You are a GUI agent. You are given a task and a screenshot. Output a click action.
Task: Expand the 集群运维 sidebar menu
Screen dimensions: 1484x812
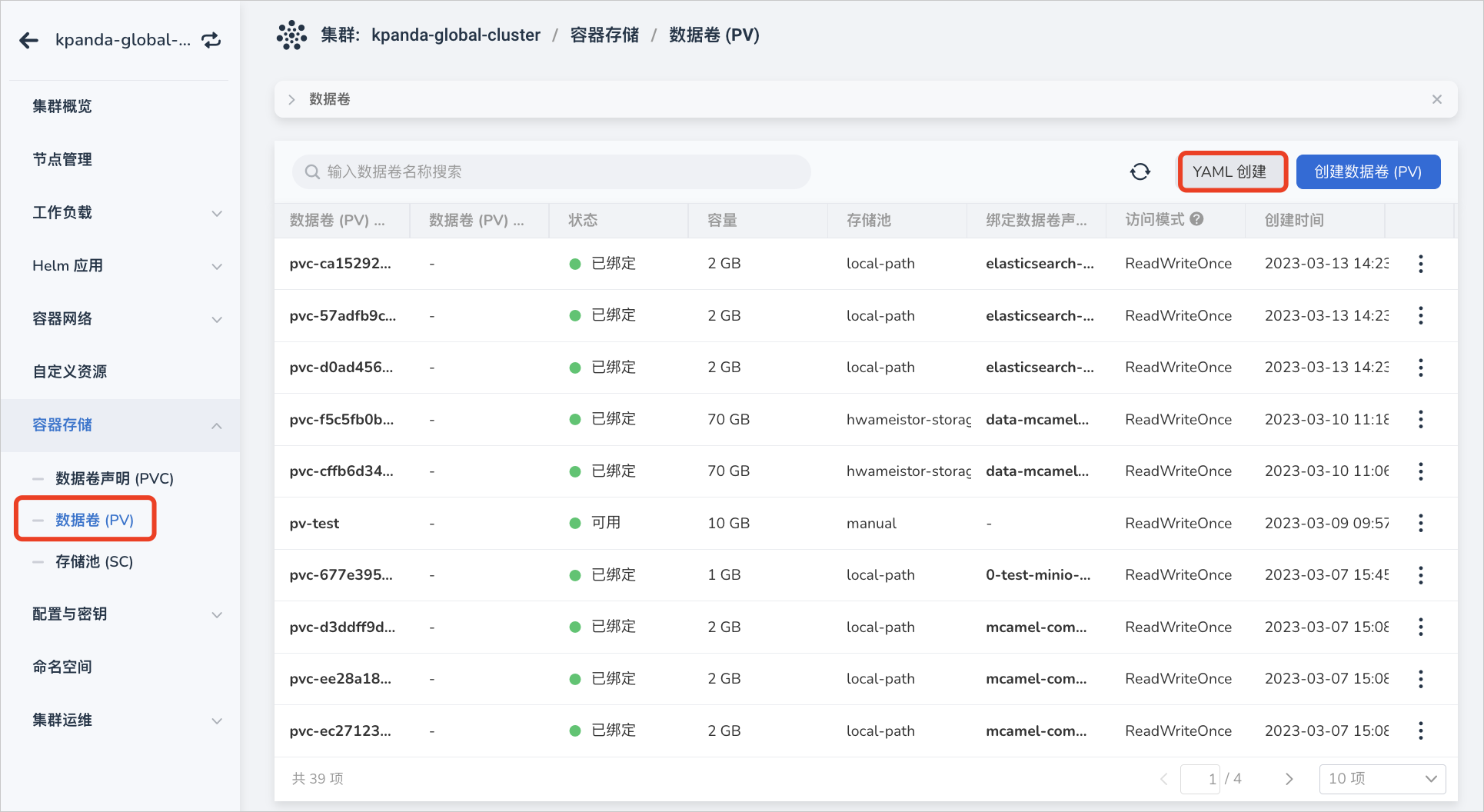click(x=217, y=720)
